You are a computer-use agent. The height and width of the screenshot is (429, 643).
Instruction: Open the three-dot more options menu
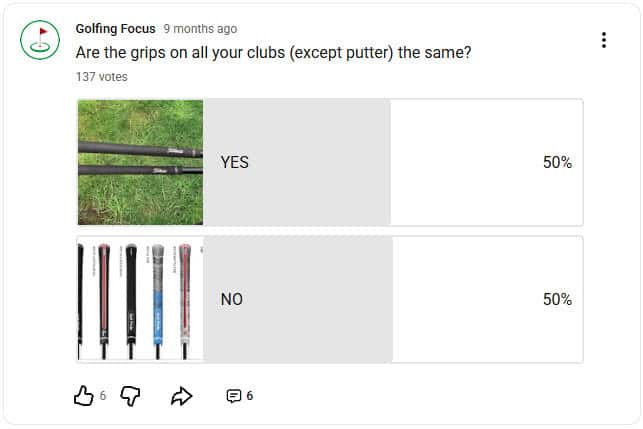pyautogui.click(x=603, y=40)
